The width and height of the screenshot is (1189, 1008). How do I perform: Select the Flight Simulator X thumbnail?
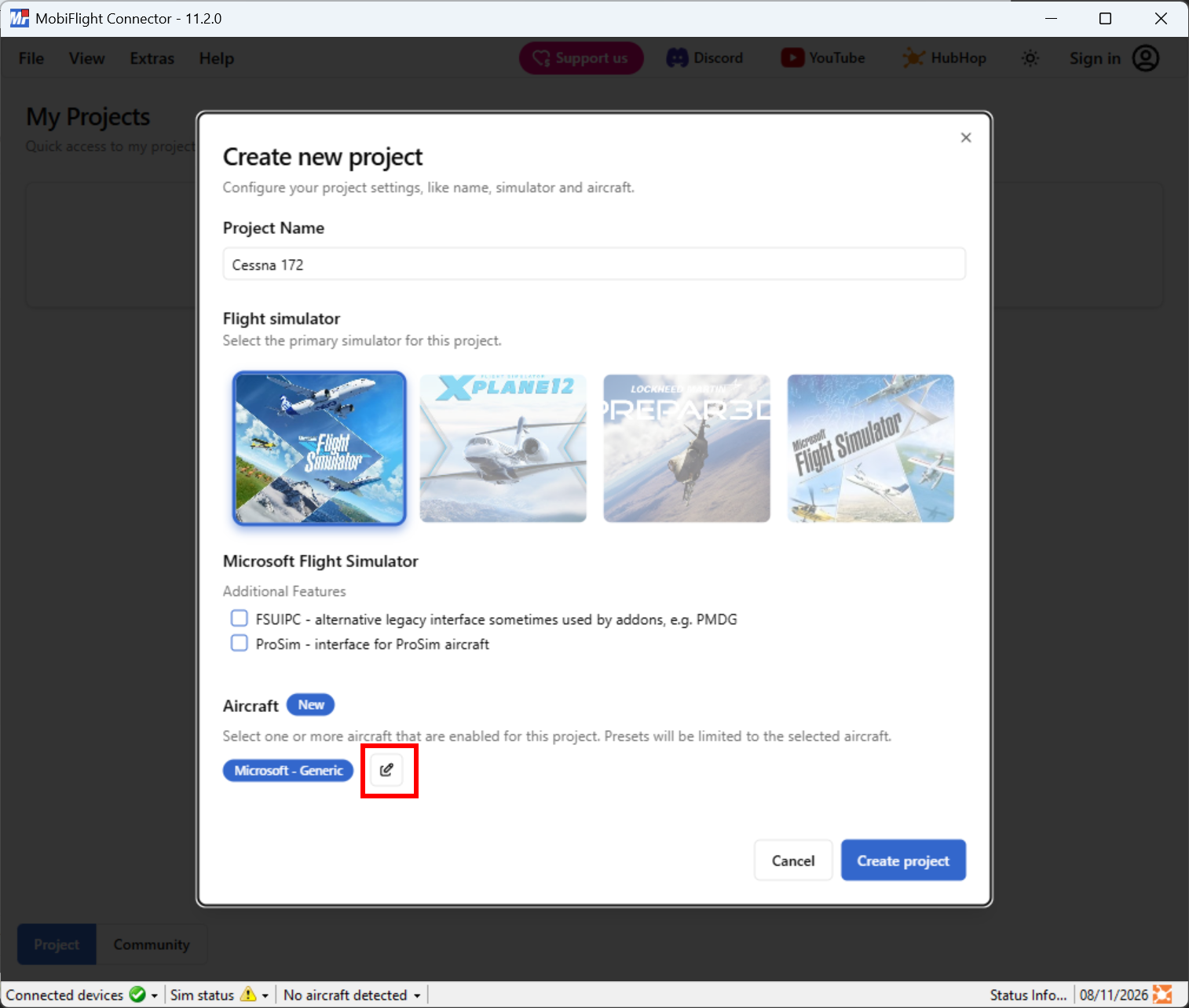click(871, 448)
